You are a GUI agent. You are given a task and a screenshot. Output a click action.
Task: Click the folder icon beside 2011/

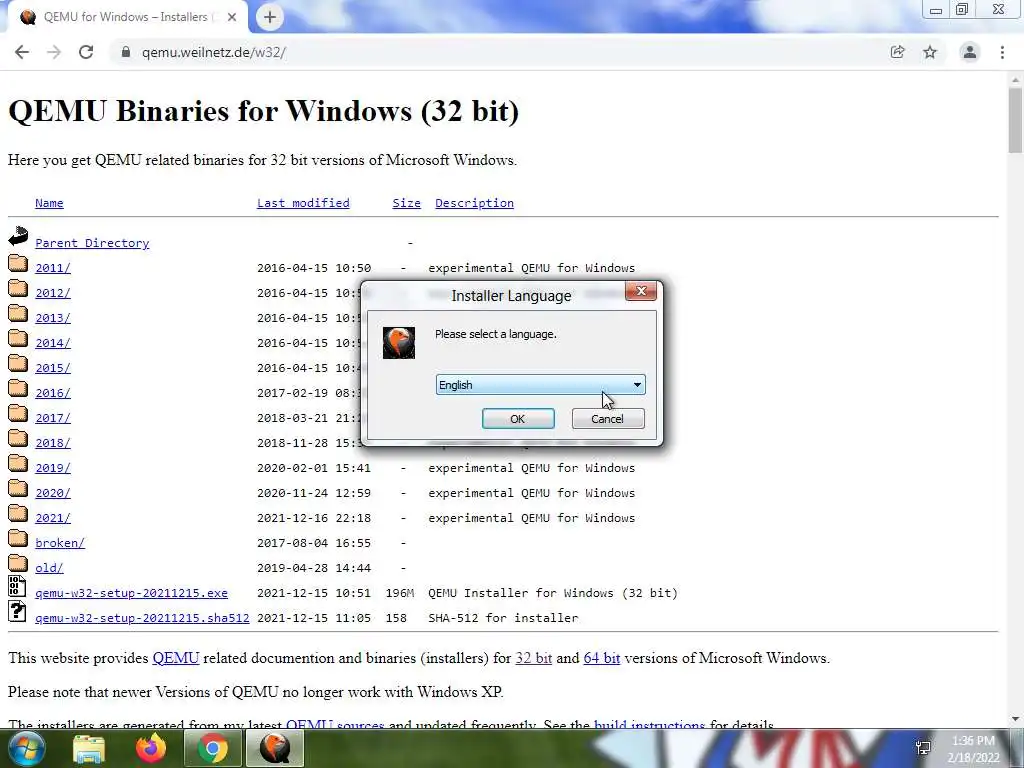point(18,263)
